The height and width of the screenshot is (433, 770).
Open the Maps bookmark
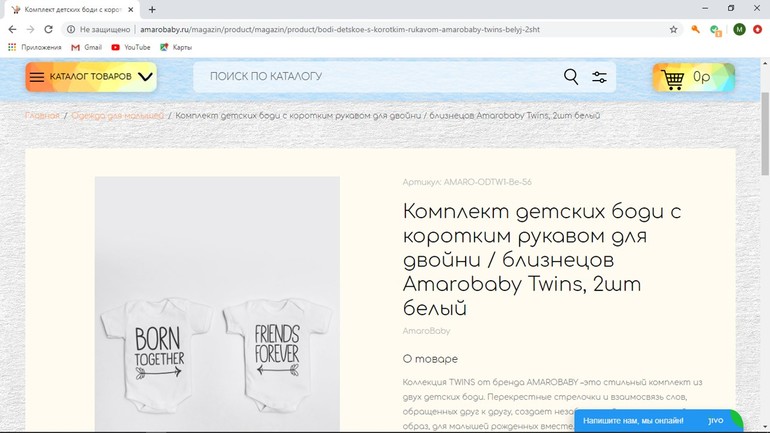click(x=176, y=47)
